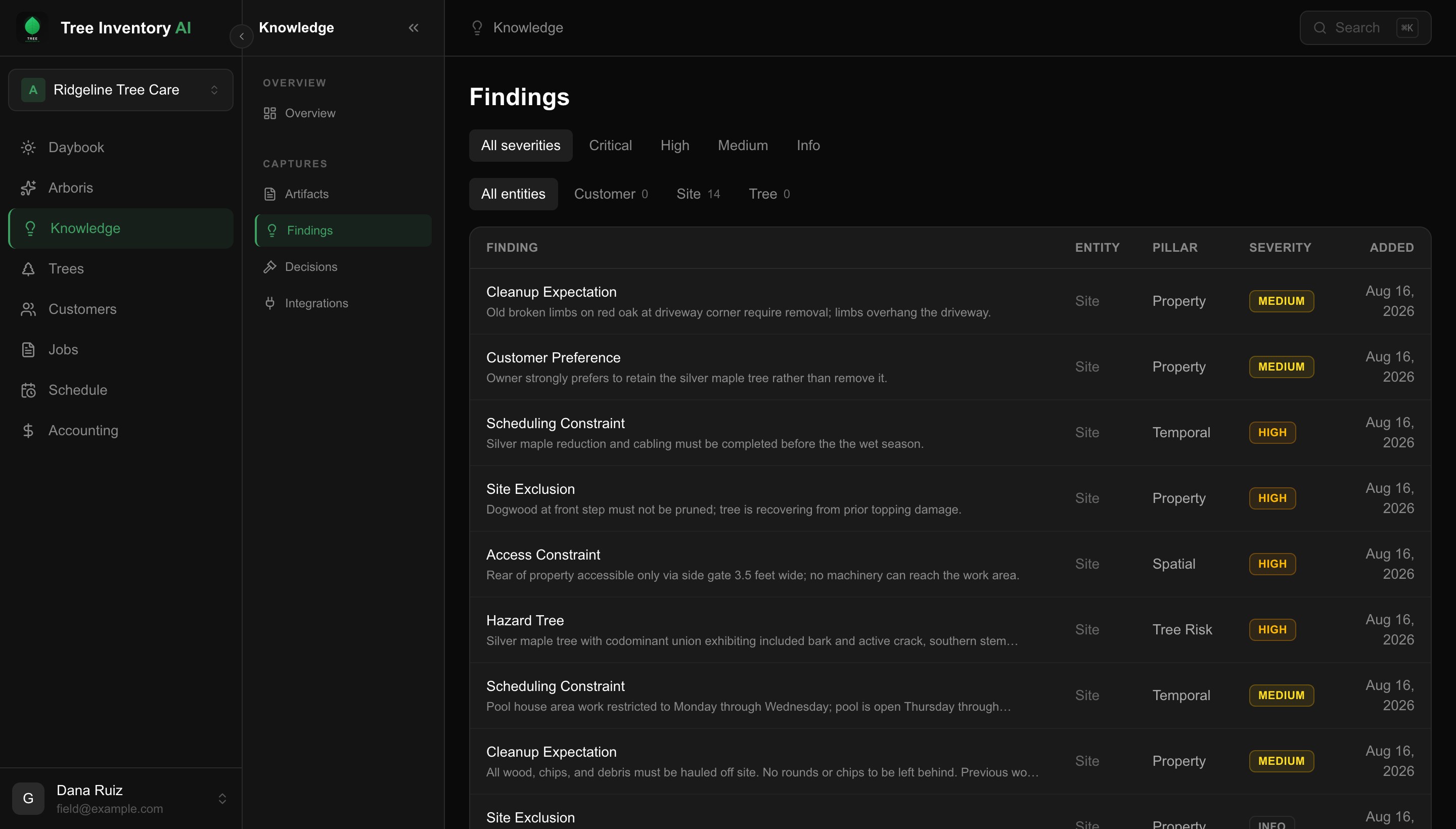Click the Schedule calendar icon
Image resolution: width=1456 pixels, height=829 pixels.
(28, 390)
